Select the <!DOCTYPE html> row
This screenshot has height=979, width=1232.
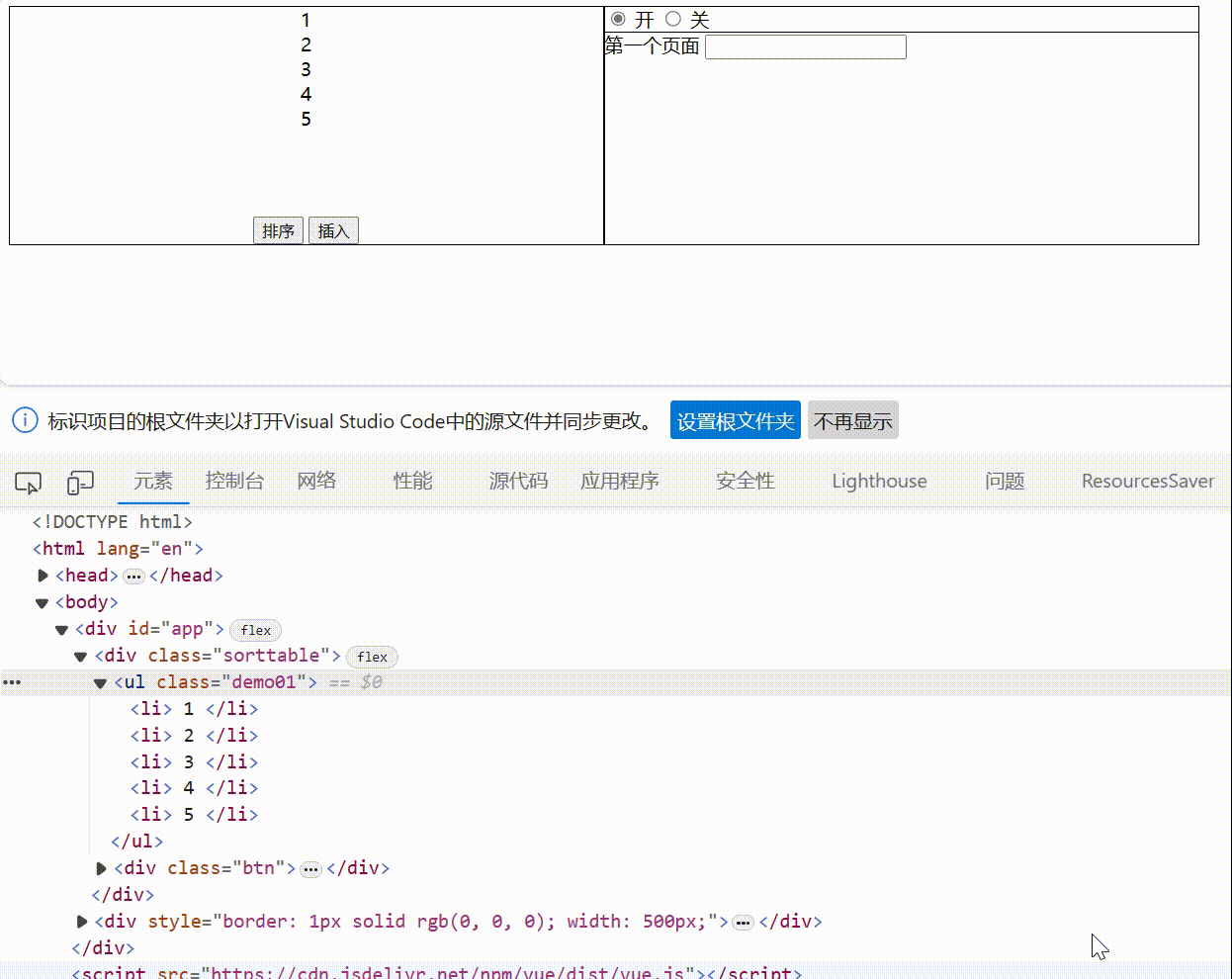[112, 522]
